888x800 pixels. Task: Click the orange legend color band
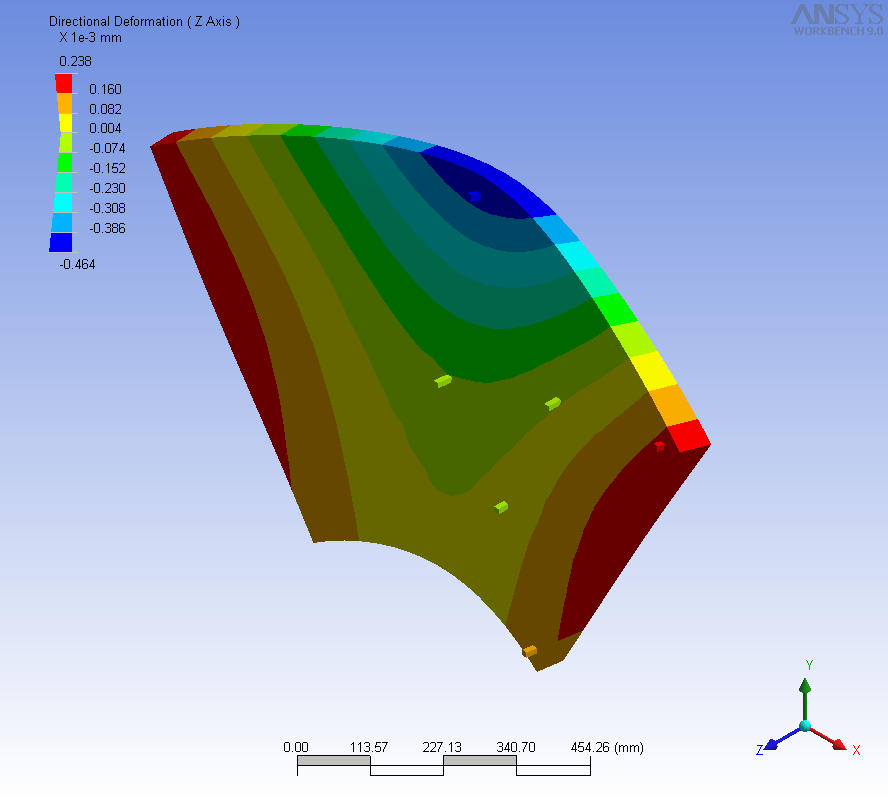click(x=65, y=103)
